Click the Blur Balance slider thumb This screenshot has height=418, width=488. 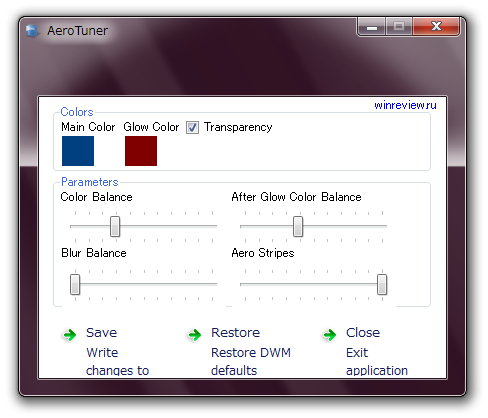tap(75, 284)
